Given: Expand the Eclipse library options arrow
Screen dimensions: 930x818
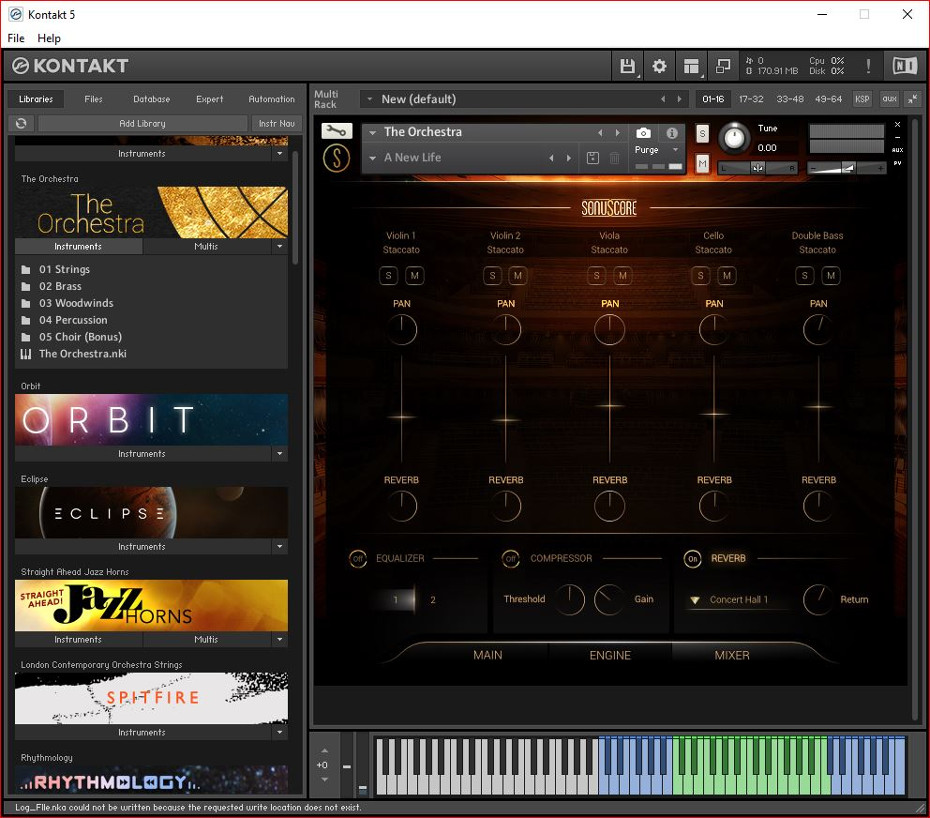Looking at the screenshot, I should click(279, 546).
